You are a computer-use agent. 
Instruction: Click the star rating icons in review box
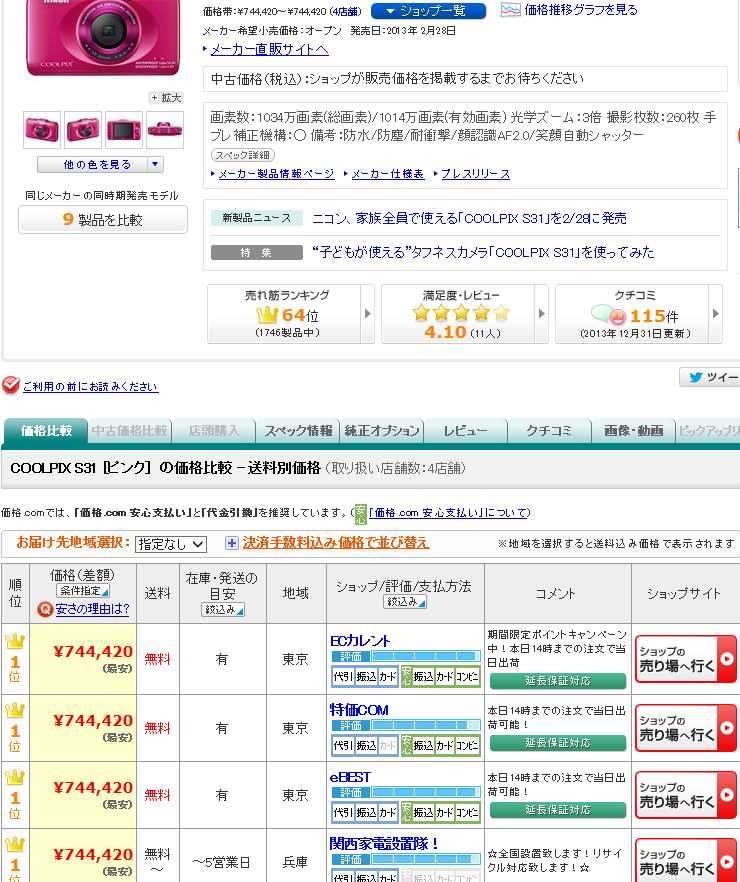[461, 313]
